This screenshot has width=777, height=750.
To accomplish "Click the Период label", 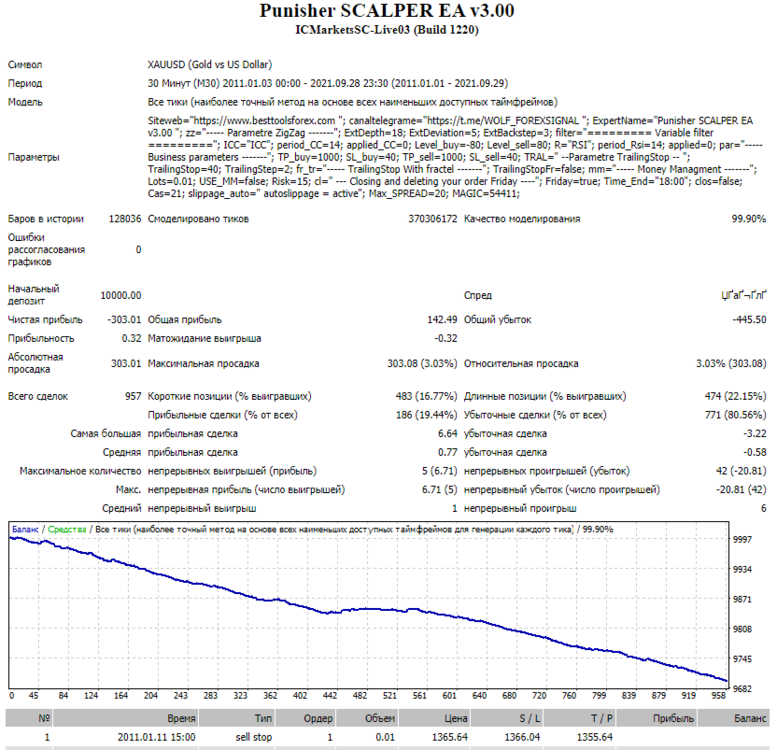I will pos(25,83).
